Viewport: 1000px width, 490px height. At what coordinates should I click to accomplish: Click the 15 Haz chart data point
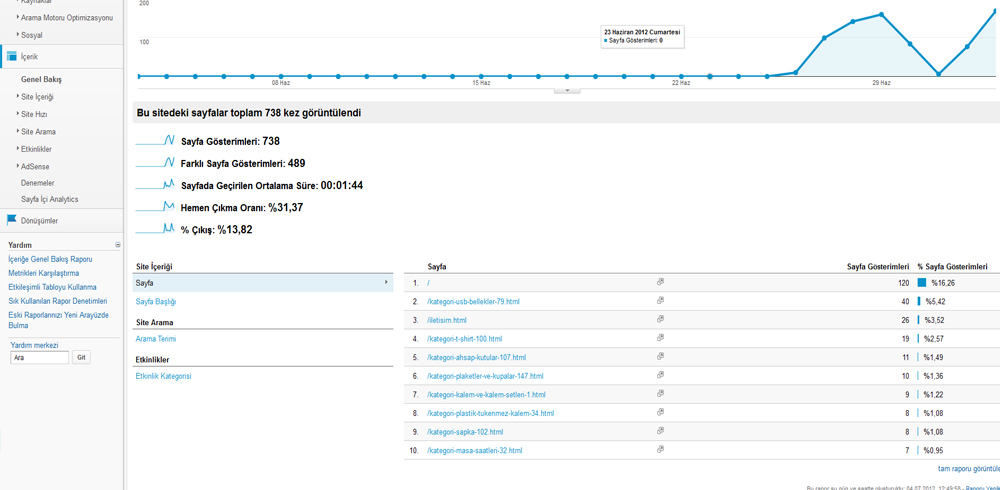tap(481, 76)
